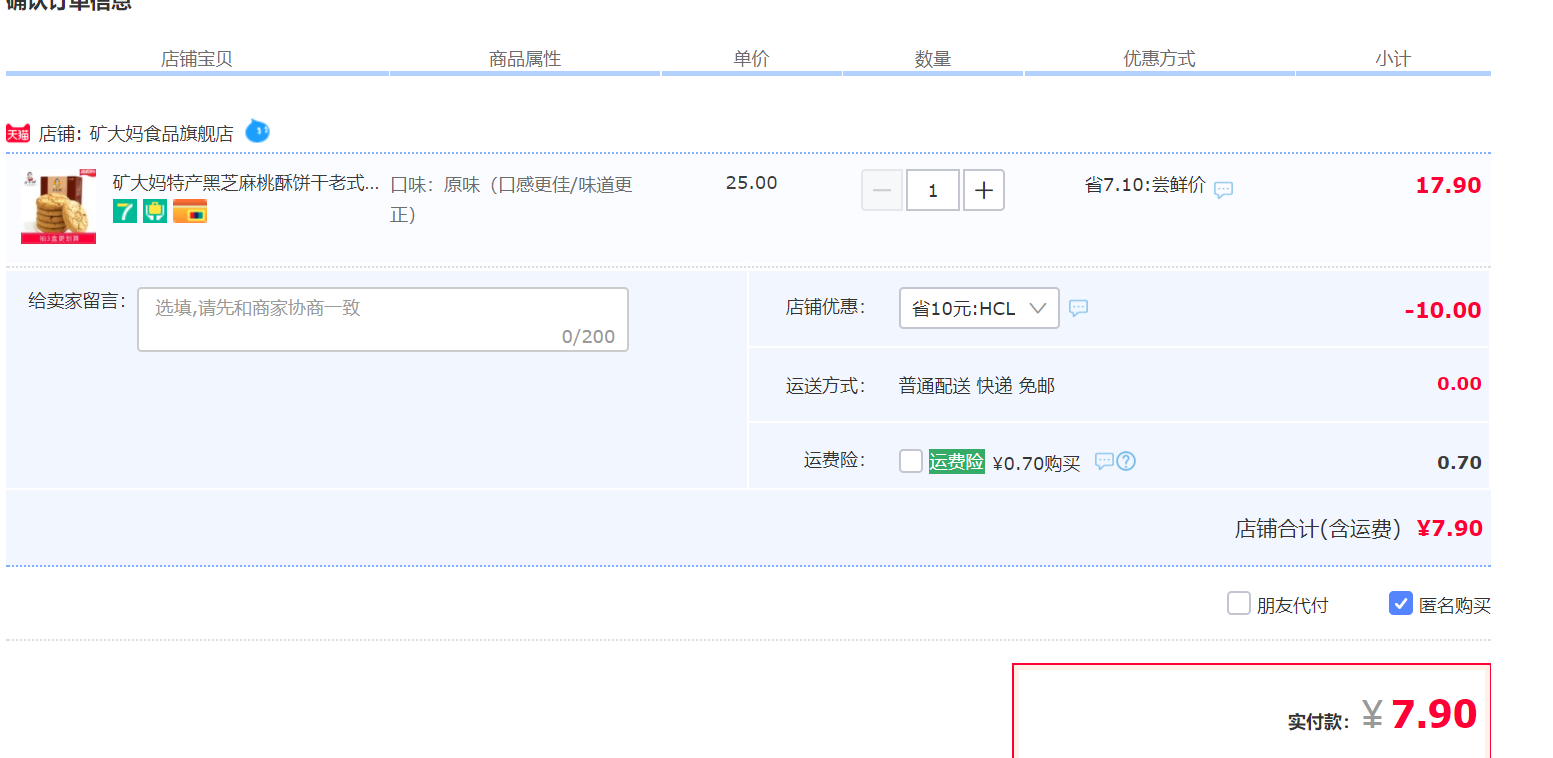Open the 矿大妈 cookie product thumbnail

tap(59, 207)
